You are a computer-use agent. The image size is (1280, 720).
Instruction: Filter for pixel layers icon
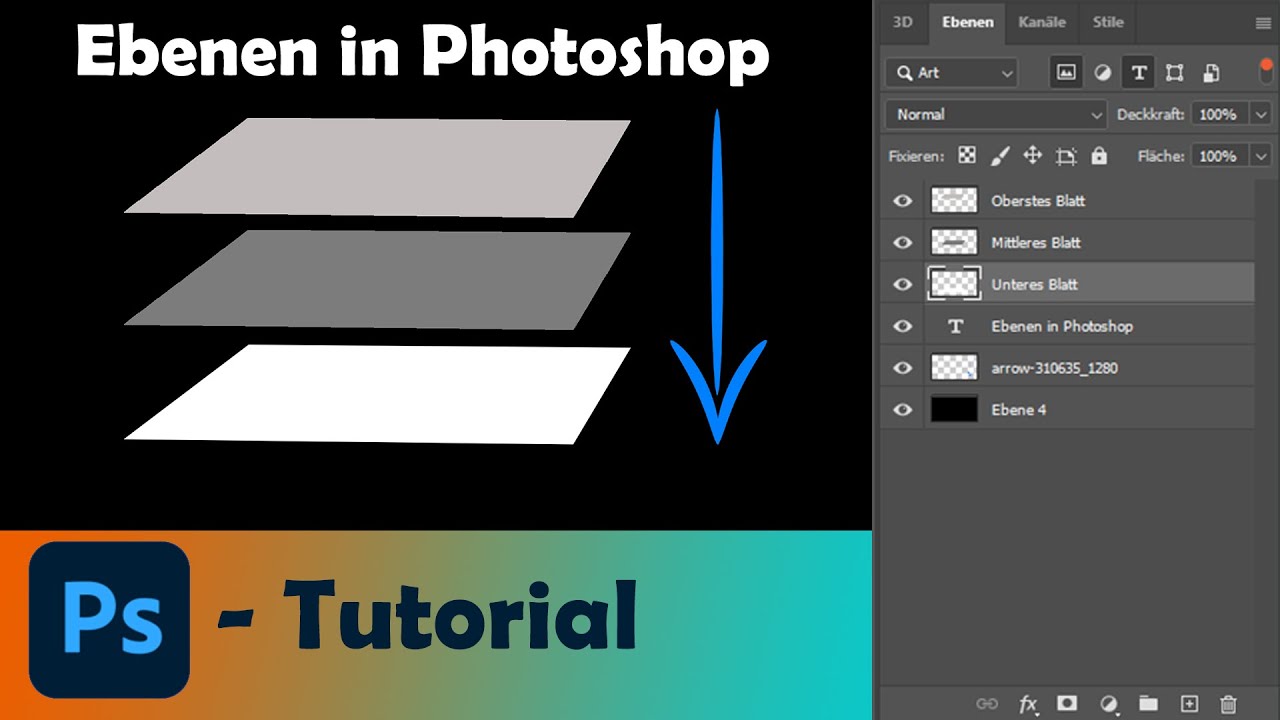pyautogui.click(x=1066, y=73)
